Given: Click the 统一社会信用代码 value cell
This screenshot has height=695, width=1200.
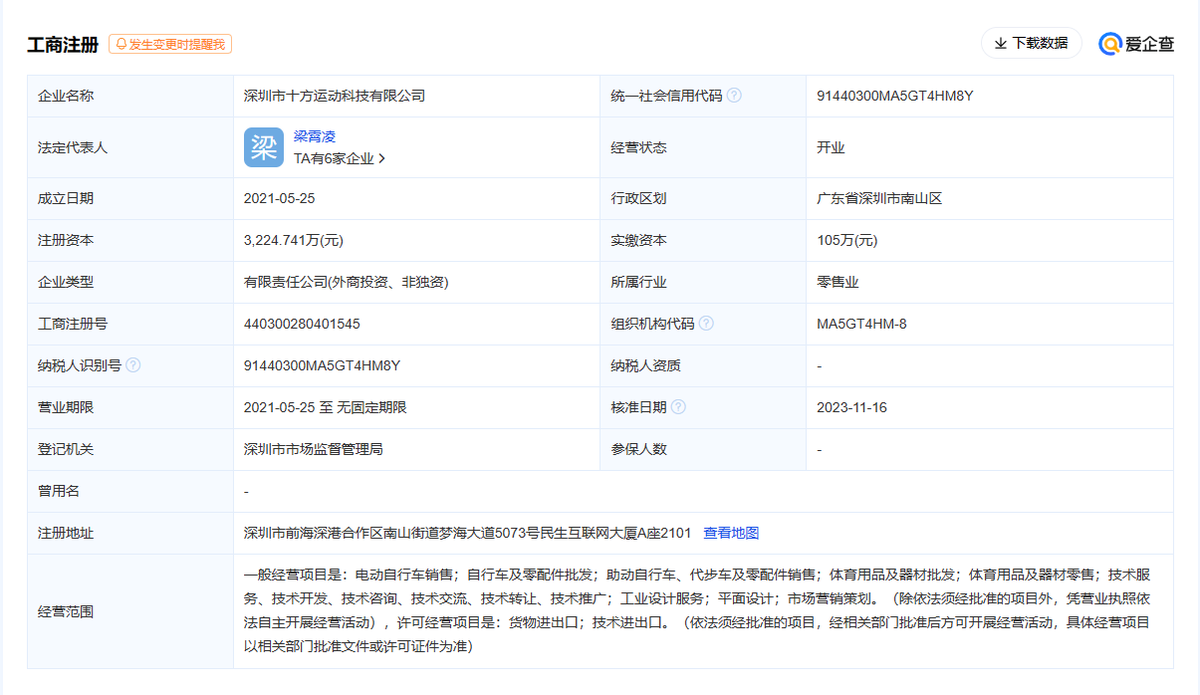Looking at the screenshot, I should [895, 96].
